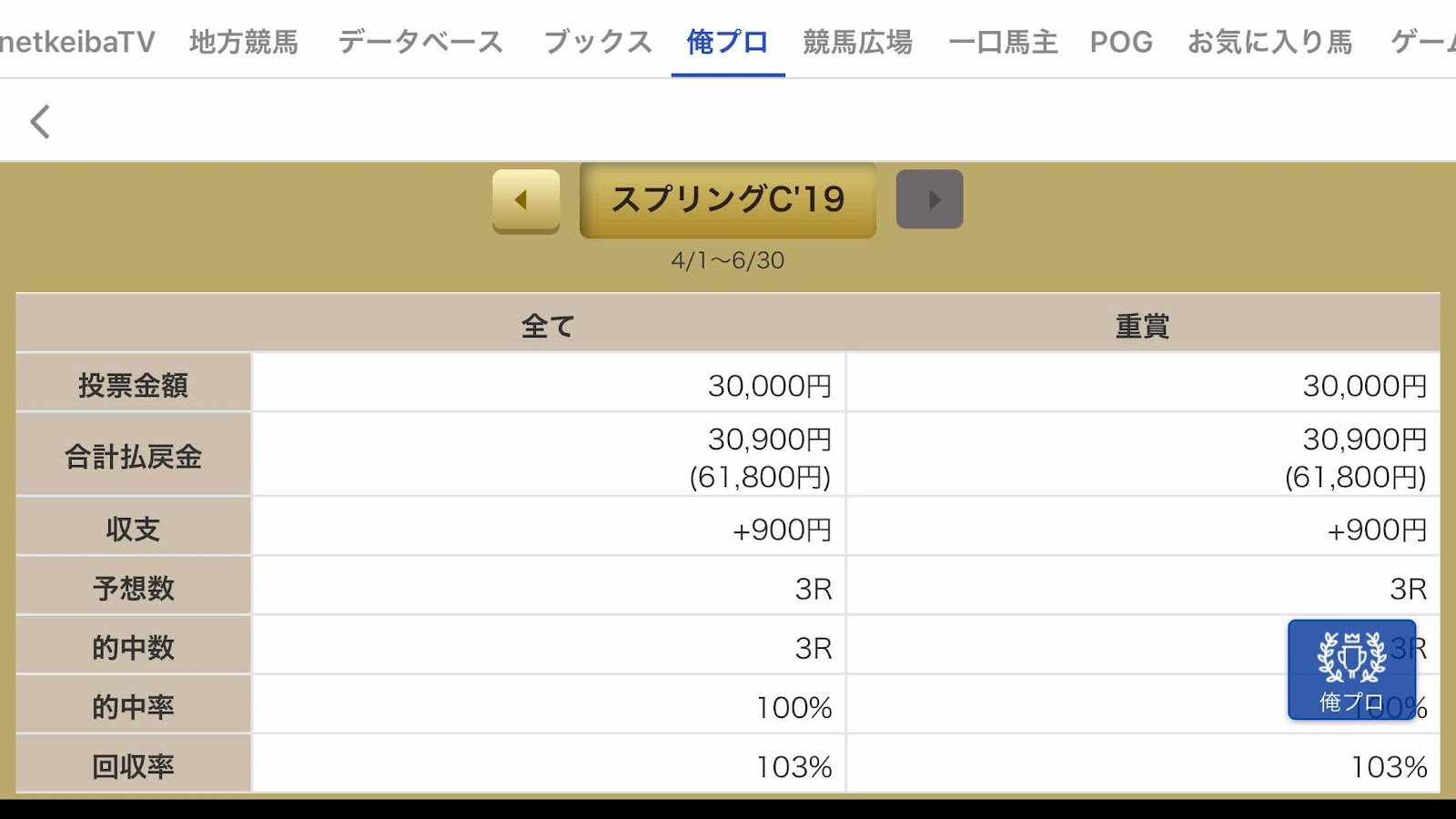Switch to the POG tab
Viewport: 1456px width, 819px height.
[1121, 42]
